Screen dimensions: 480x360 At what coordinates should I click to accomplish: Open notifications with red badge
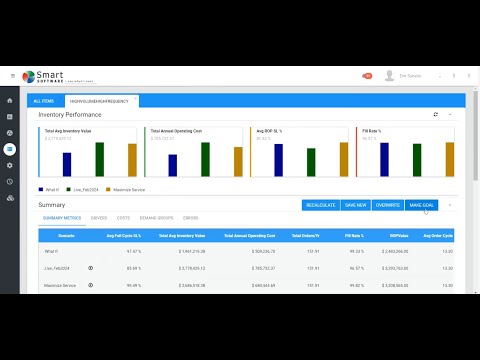point(367,76)
